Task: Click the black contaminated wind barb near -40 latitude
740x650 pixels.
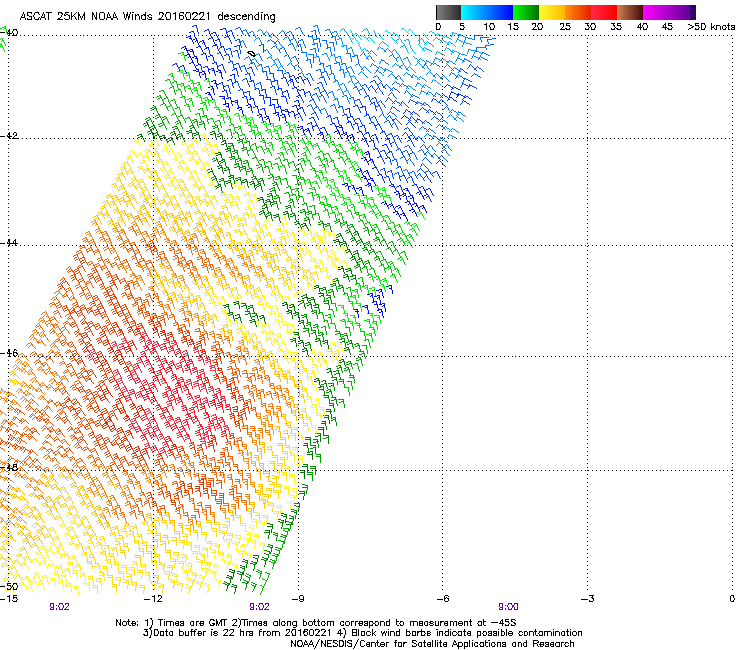Action: [252, 54]
